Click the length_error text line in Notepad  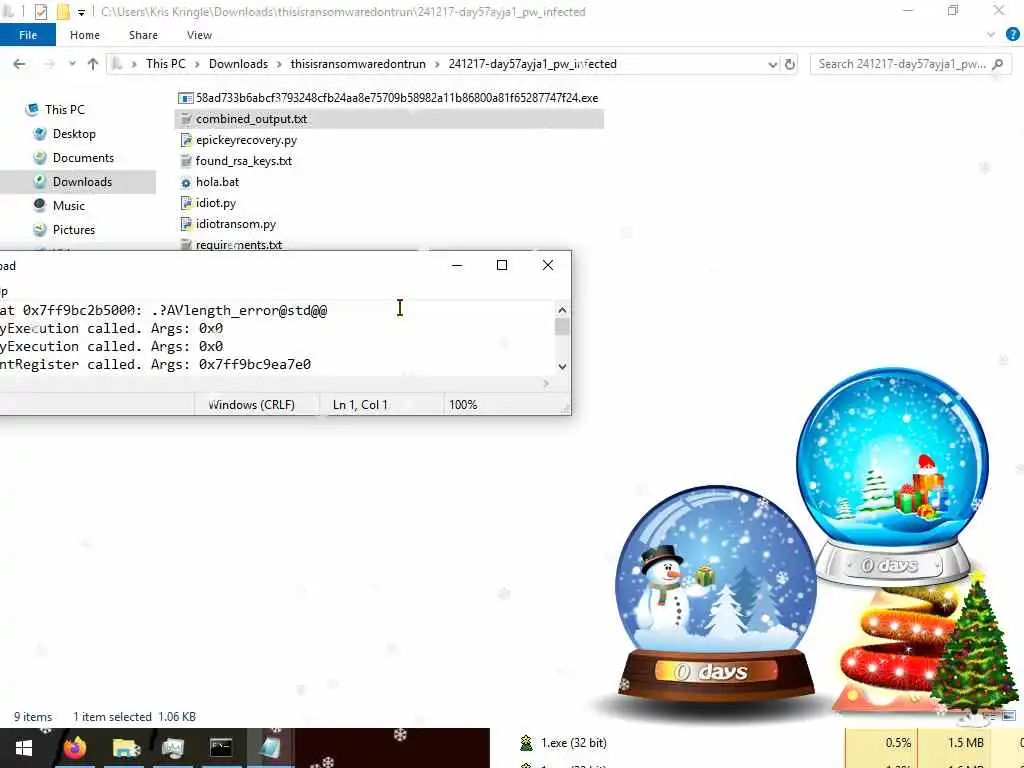163,311
